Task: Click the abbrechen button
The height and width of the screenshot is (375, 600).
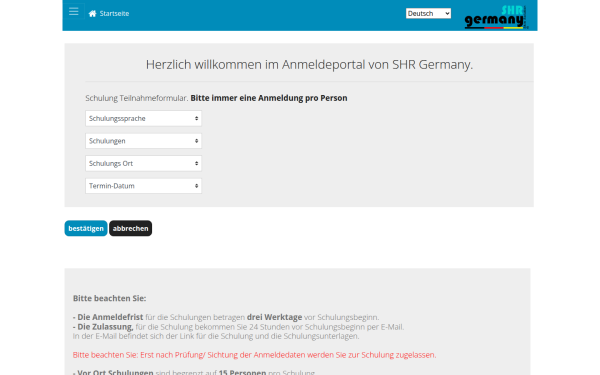Action: 130,228
